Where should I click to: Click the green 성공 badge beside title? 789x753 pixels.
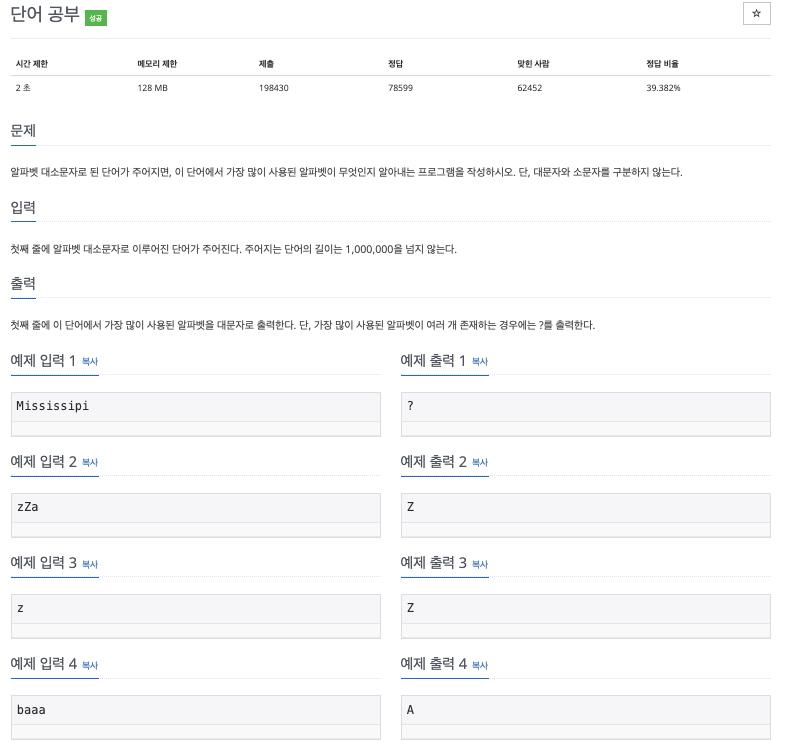point(96,18)
